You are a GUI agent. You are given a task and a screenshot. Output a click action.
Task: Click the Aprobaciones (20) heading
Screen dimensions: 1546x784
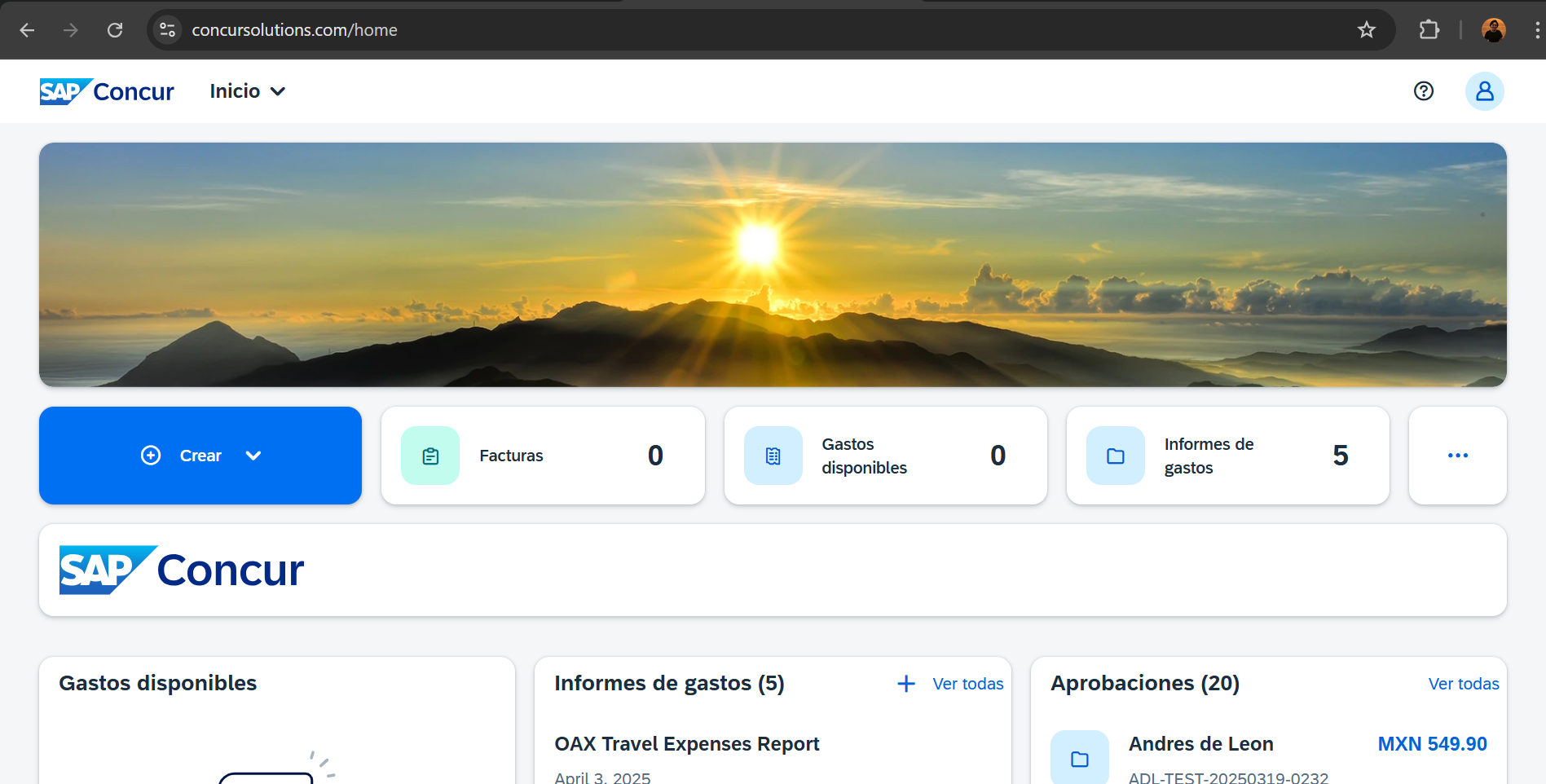click(x=1145, y=683)
